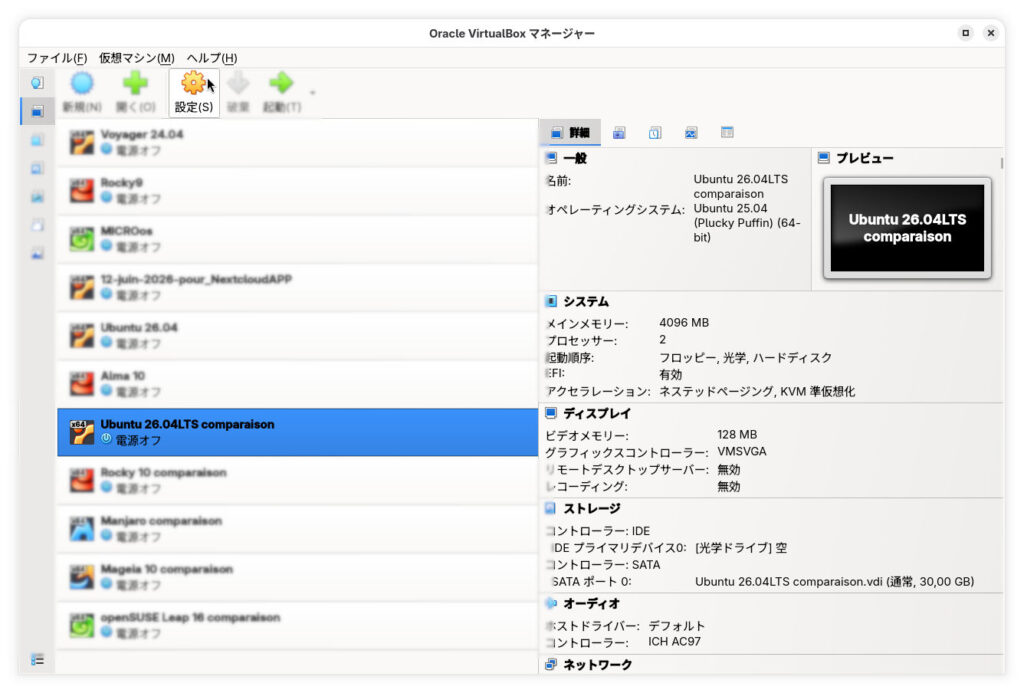Select the Rocky 10 comparaison machine
Screen dimensions: 1024x693
pos(297,481)
